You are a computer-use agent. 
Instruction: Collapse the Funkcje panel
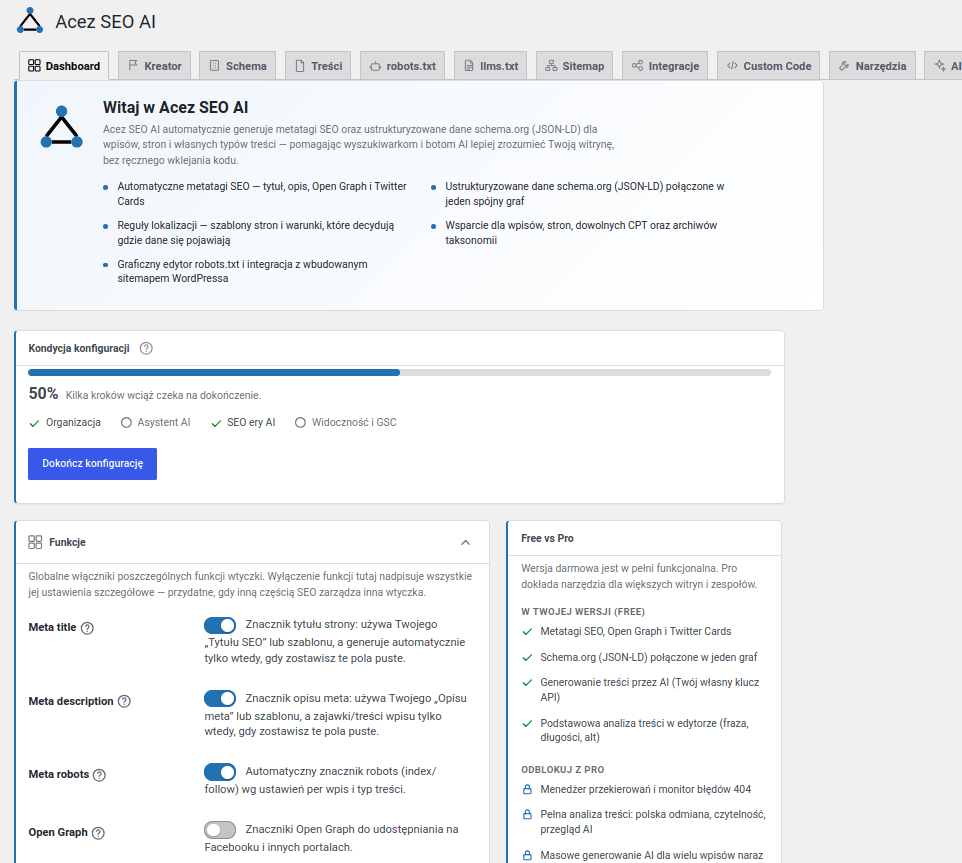pyautogui.click(x=466, y=542)
